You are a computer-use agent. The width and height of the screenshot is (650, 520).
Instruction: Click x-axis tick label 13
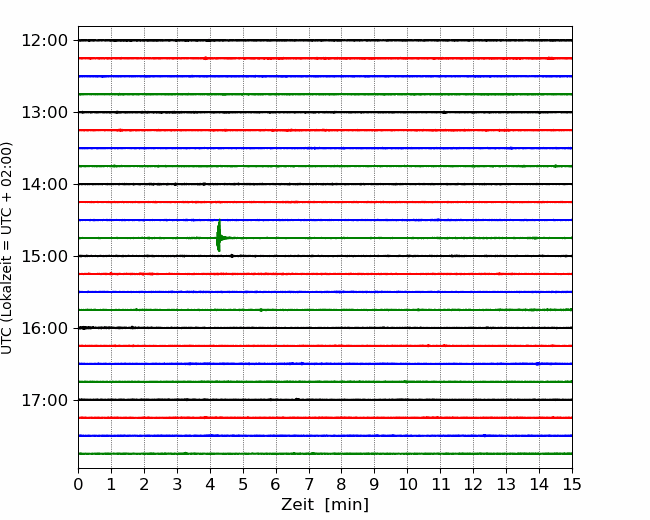coord(507,484)
